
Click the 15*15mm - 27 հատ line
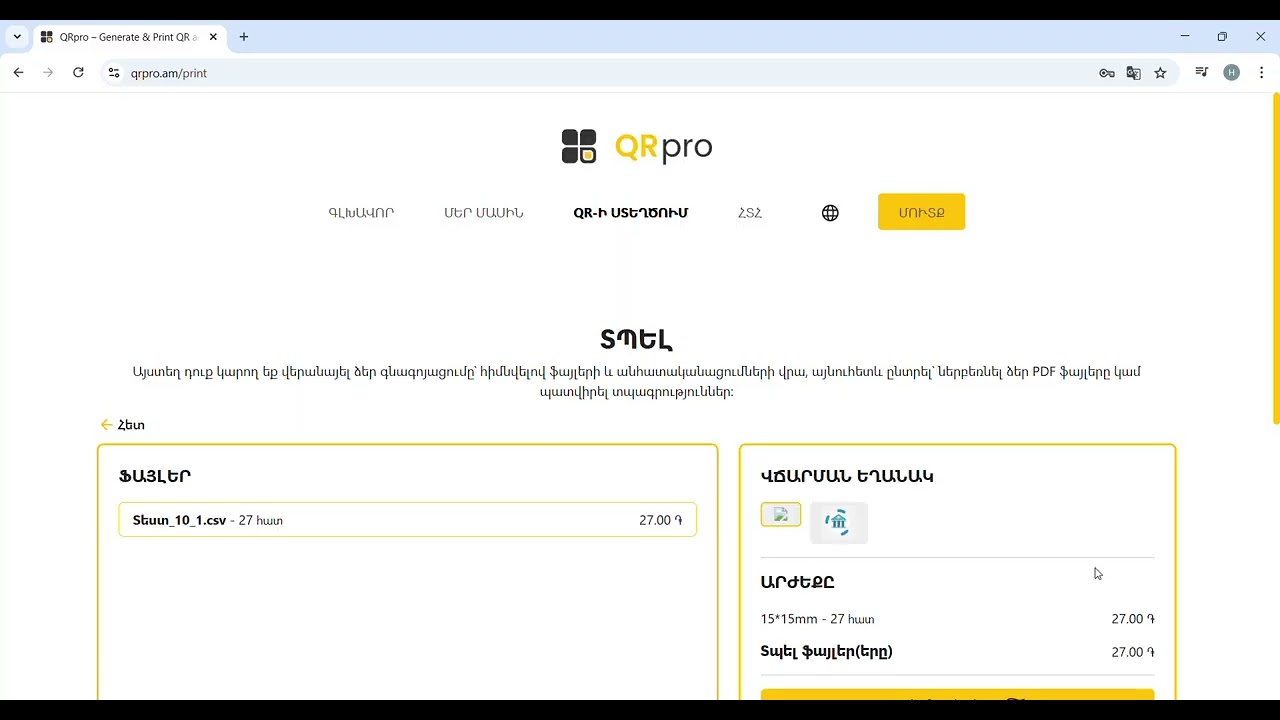point(817,619)
